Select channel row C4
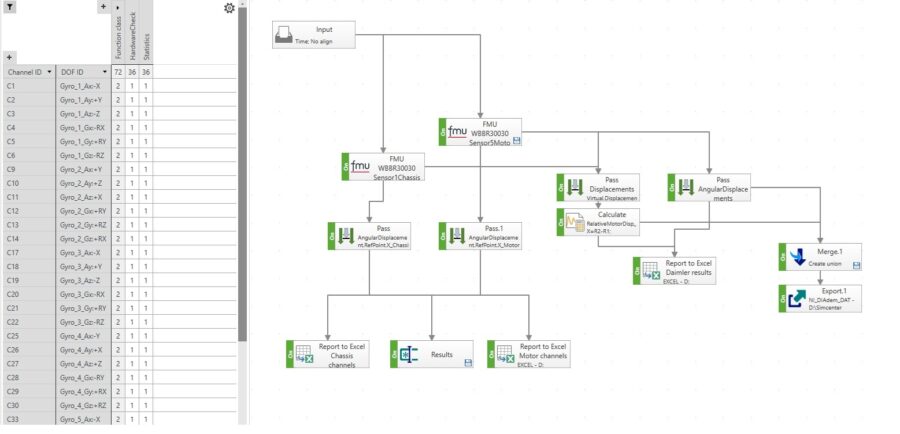The height and width of the screenshot is (434, 900). coord(29,127)
